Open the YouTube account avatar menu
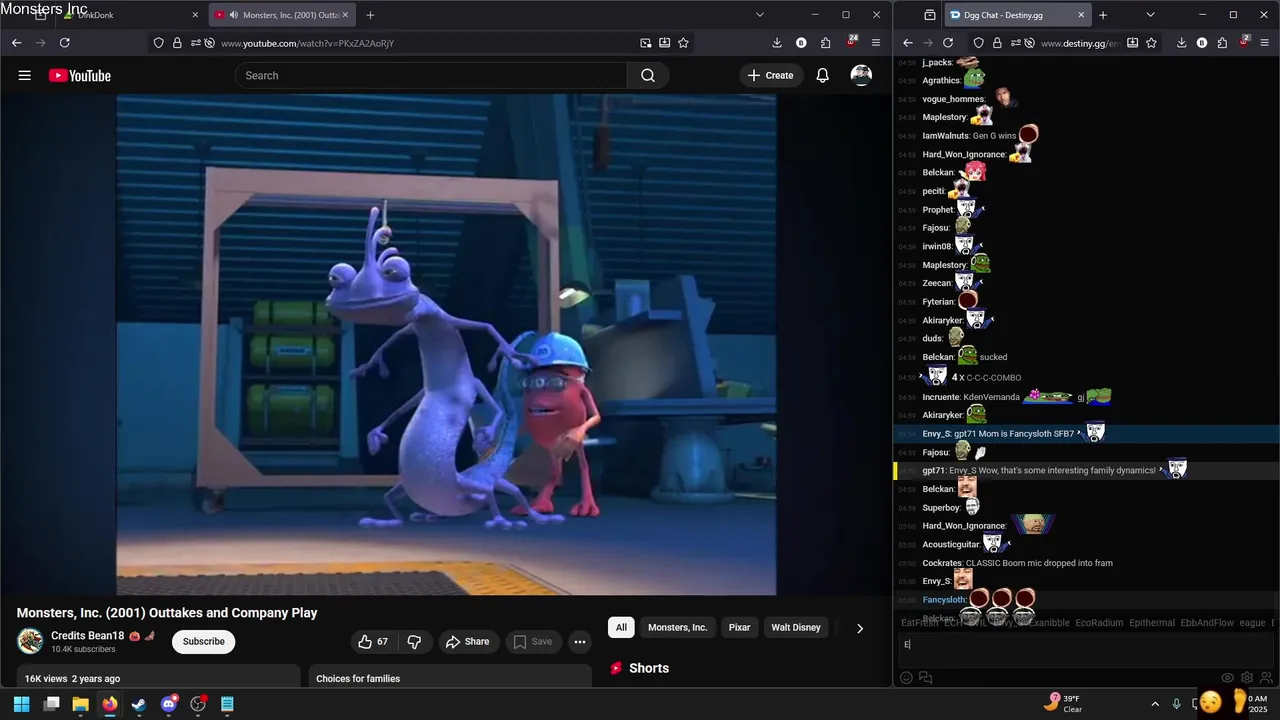Viewport: 1280px width, 720px height. pyautogui.click(x=861, y=75)
